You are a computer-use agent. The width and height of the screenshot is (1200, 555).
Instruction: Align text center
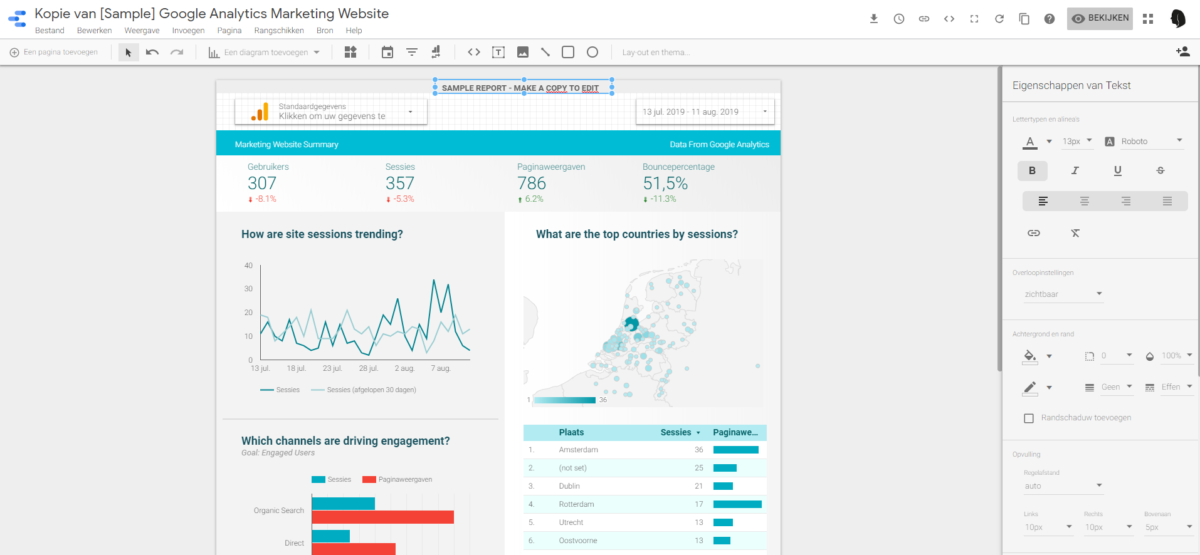(x=1084, y=201)
